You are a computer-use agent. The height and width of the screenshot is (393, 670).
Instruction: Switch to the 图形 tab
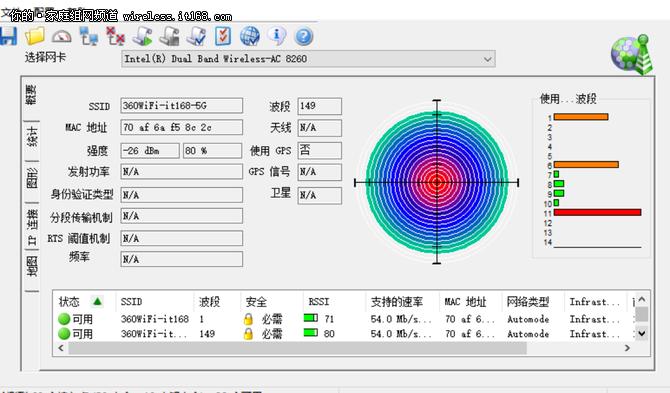(32, 178)
